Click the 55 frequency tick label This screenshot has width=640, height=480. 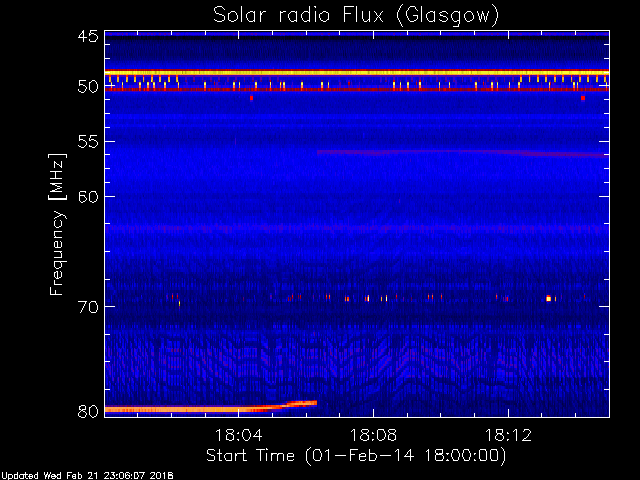pos(88,142)
